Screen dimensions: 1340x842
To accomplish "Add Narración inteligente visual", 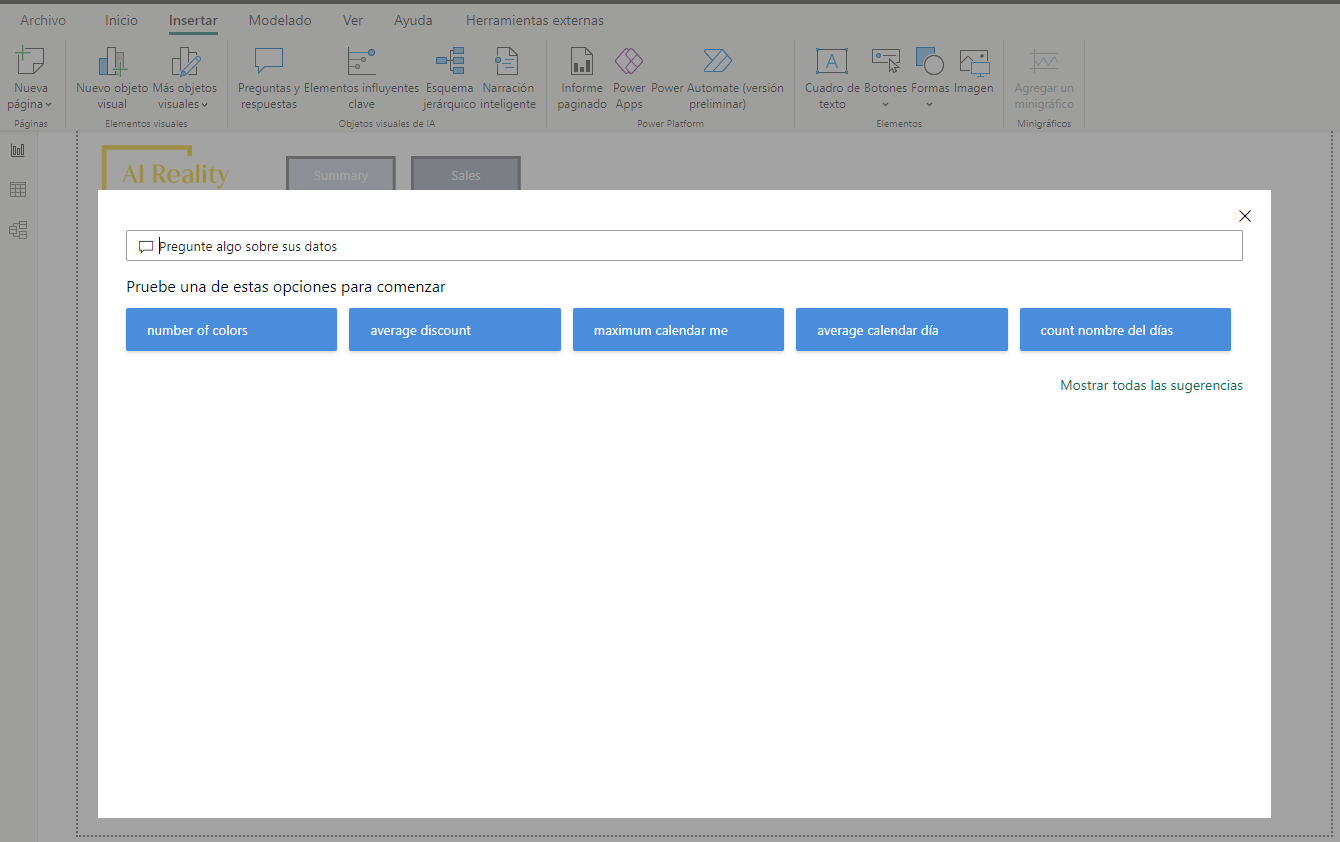I will [x=507, y=63].
